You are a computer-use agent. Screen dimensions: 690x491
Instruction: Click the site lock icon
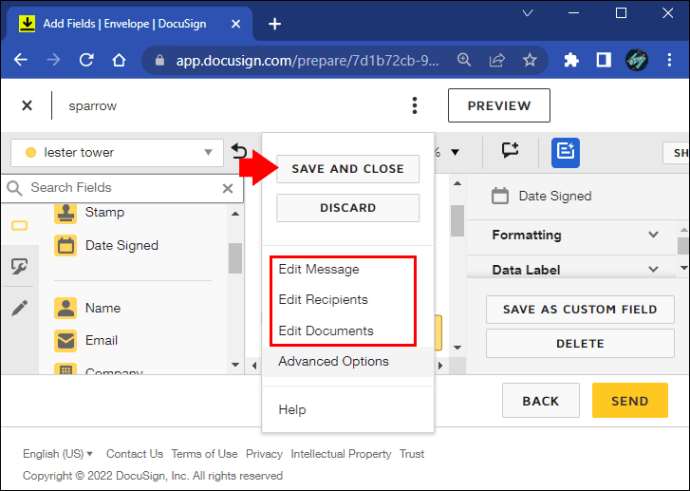160,60
